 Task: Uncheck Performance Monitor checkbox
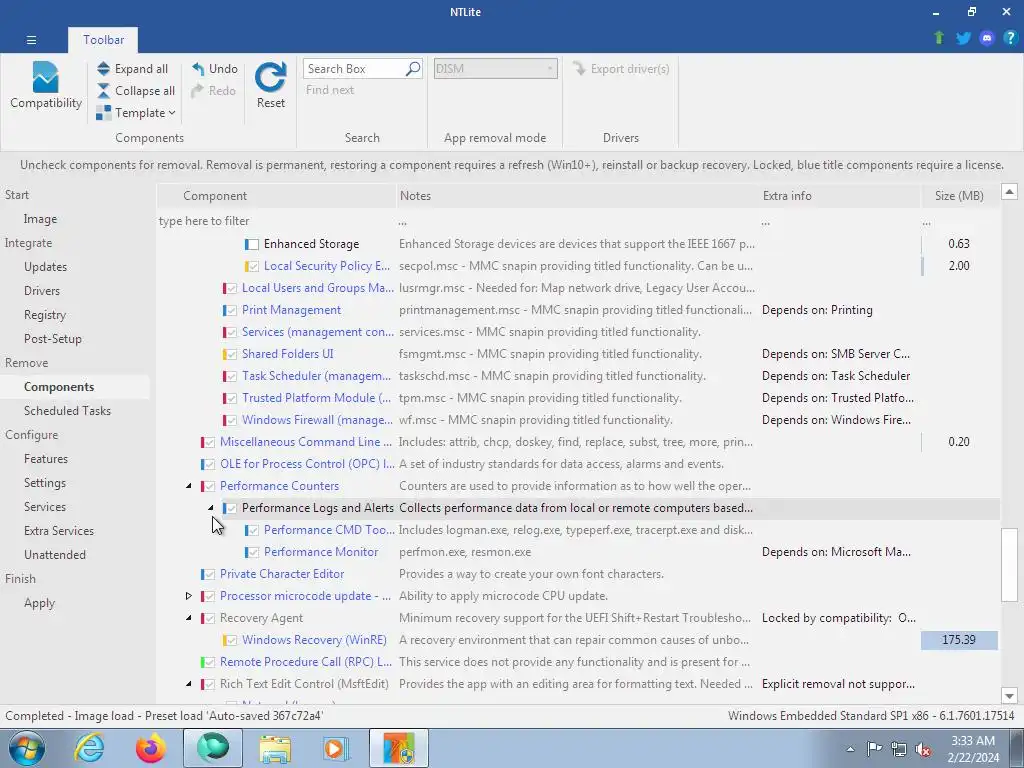point(253,552)
